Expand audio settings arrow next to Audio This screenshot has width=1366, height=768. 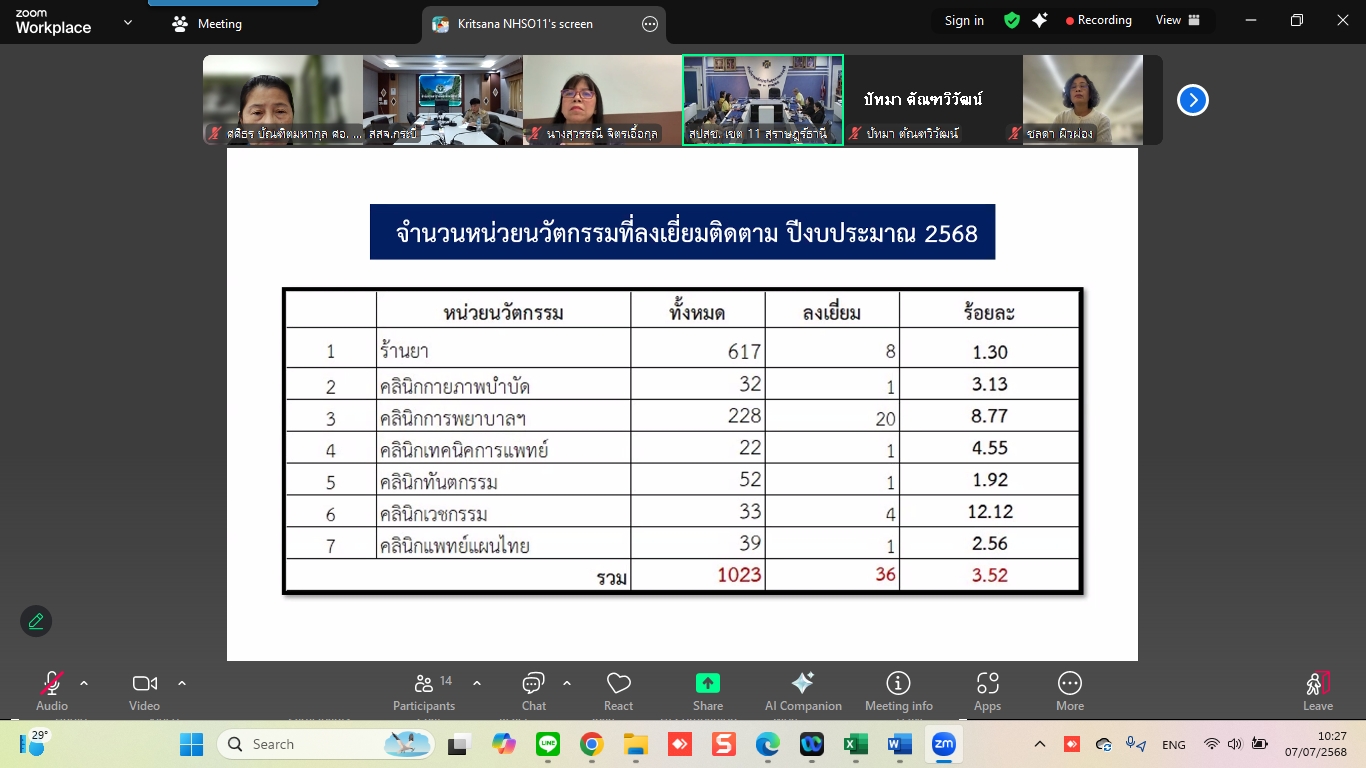pos(84,684)
